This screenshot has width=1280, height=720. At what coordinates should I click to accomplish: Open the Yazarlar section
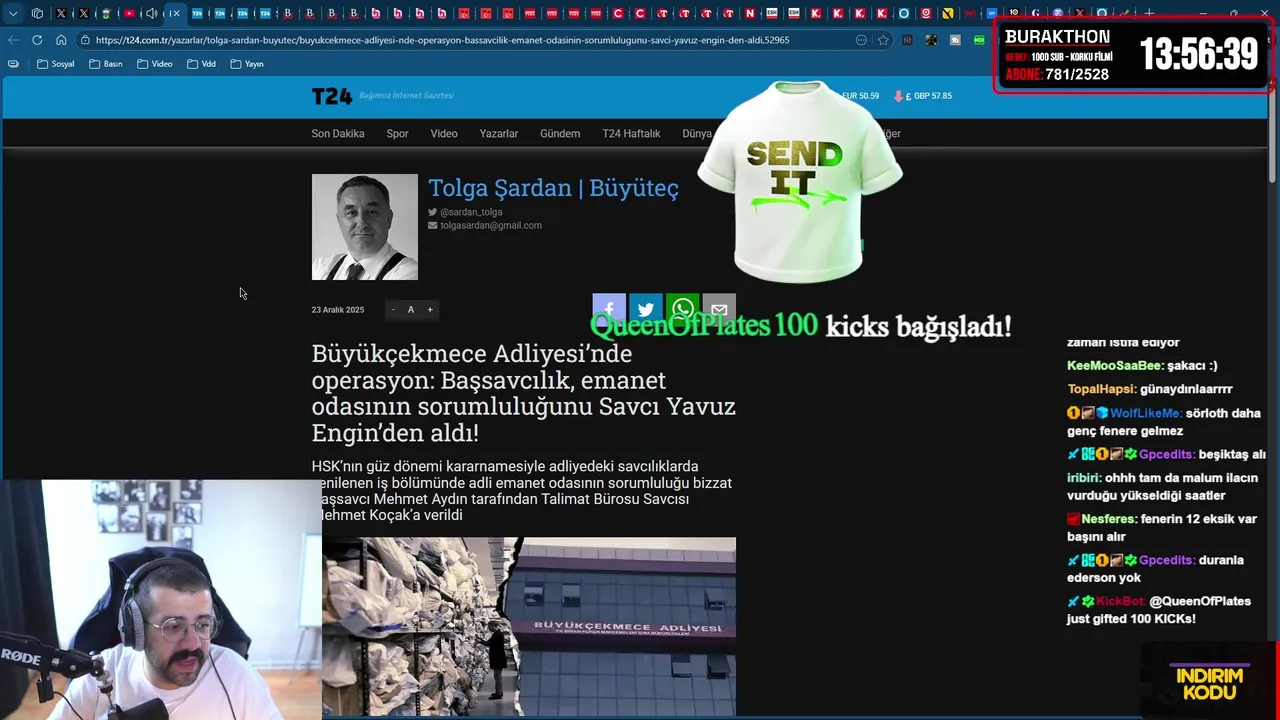click(x=498, y=133)
